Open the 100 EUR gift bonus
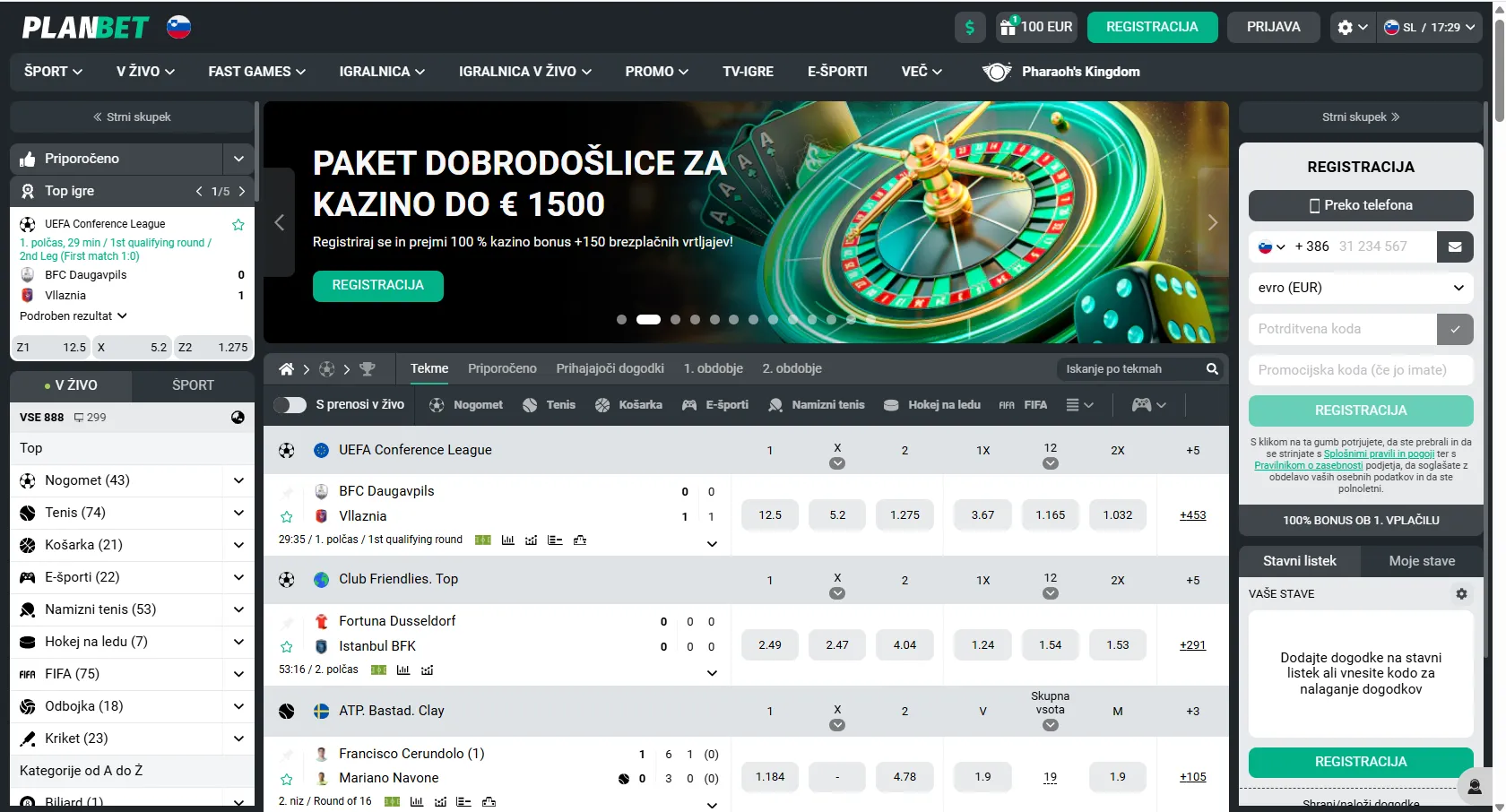 tap(1037, 27)
